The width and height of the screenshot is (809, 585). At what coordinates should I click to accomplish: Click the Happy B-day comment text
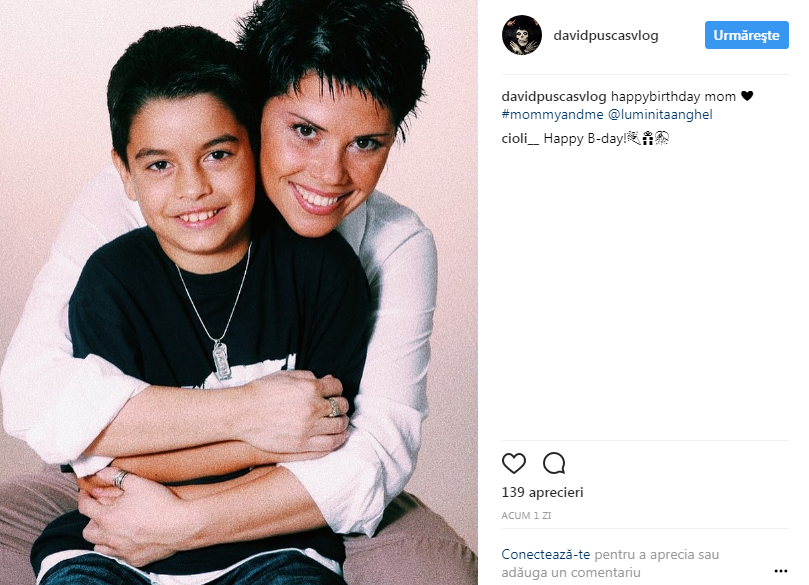[x=585, y=138]
